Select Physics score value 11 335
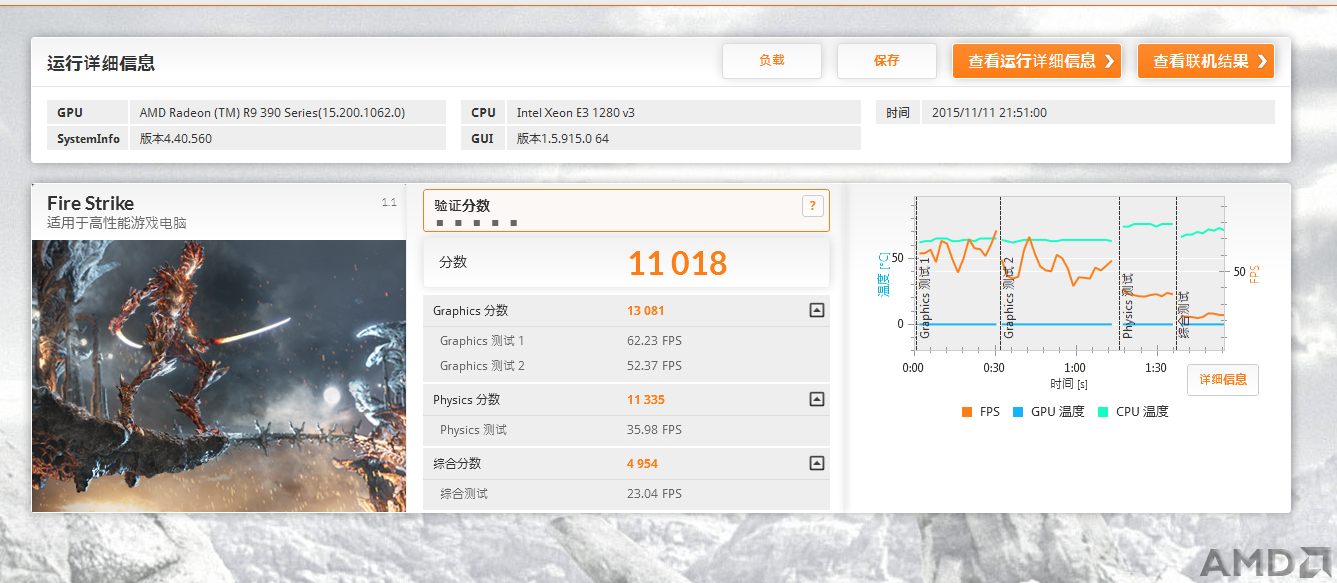Image resolution: width=1337 pixels, height=583 pixels. click(646, 400)
